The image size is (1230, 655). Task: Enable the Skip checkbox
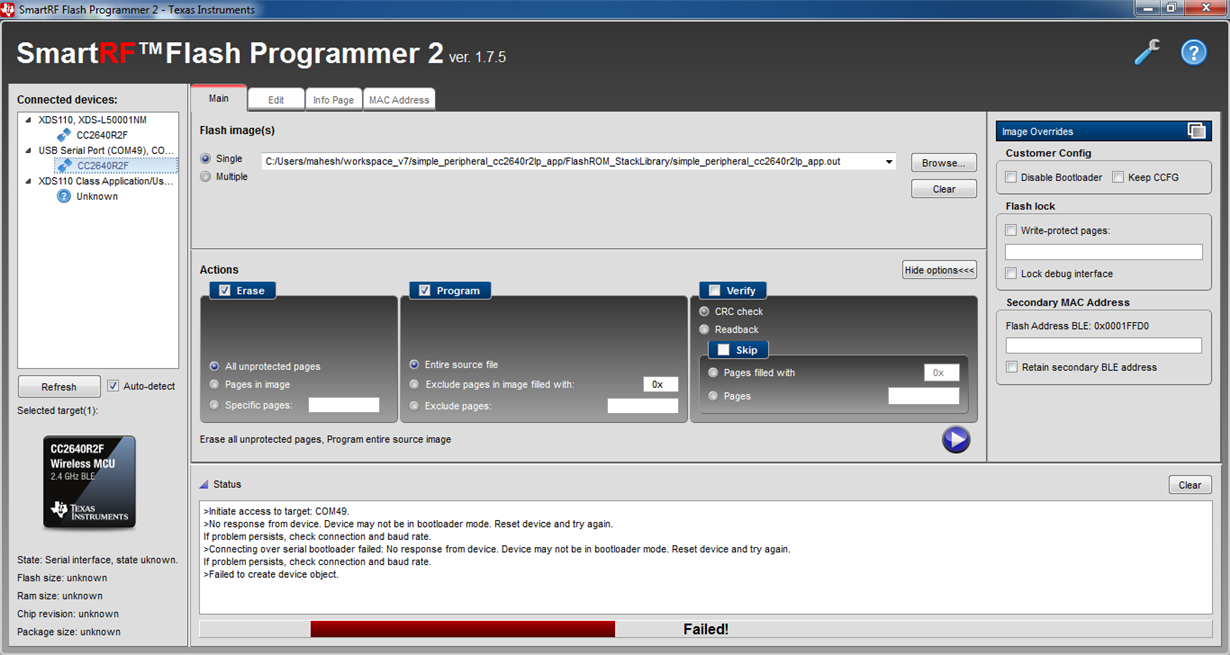[x=724, y=350]
